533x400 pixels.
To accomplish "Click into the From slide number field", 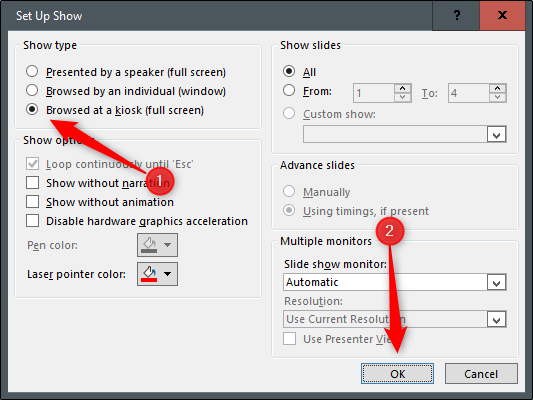I will 374,93.
